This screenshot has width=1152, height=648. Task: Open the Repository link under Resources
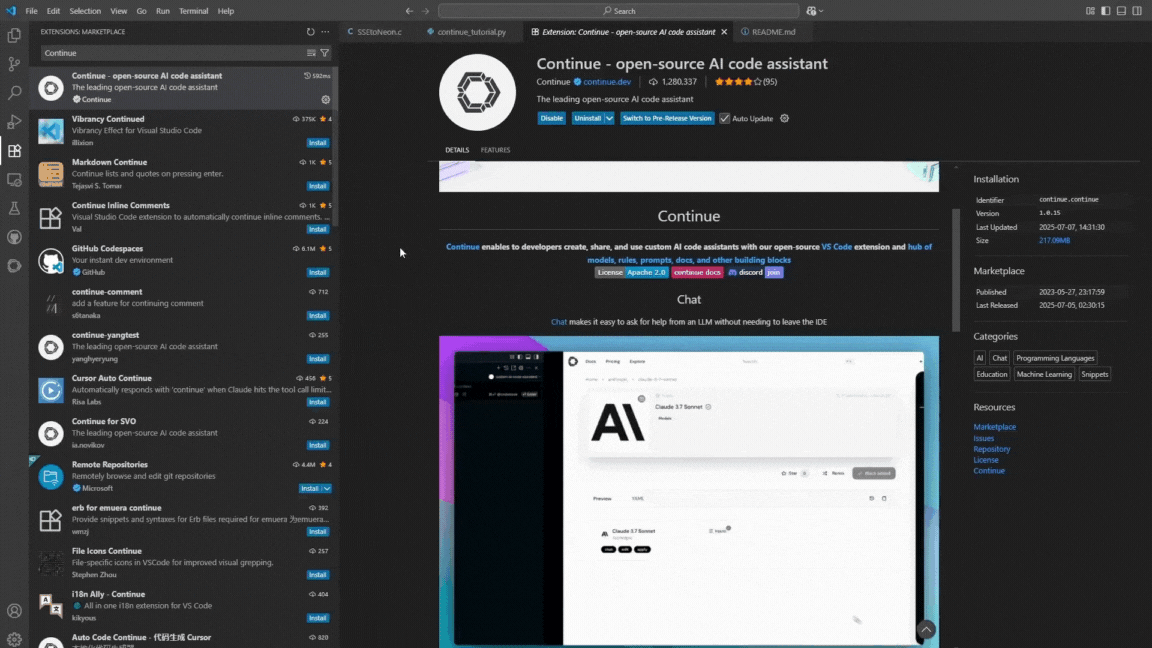point(991,449)
